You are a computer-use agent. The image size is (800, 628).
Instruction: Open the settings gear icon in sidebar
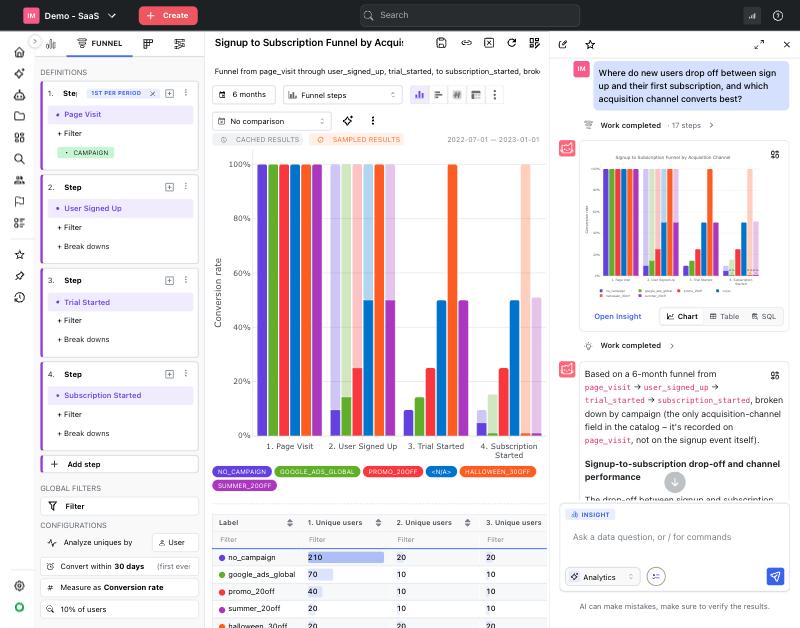pyautogui.click(x=19, y=586)
